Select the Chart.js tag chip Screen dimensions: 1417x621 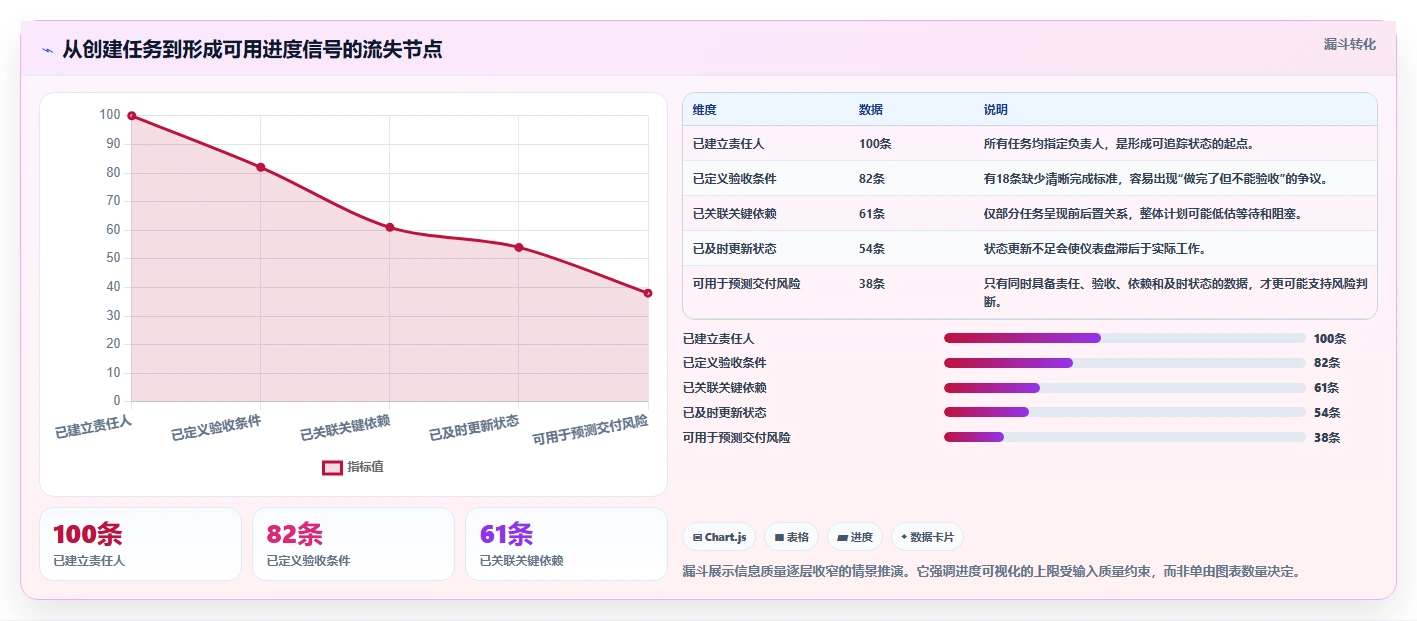719,537
